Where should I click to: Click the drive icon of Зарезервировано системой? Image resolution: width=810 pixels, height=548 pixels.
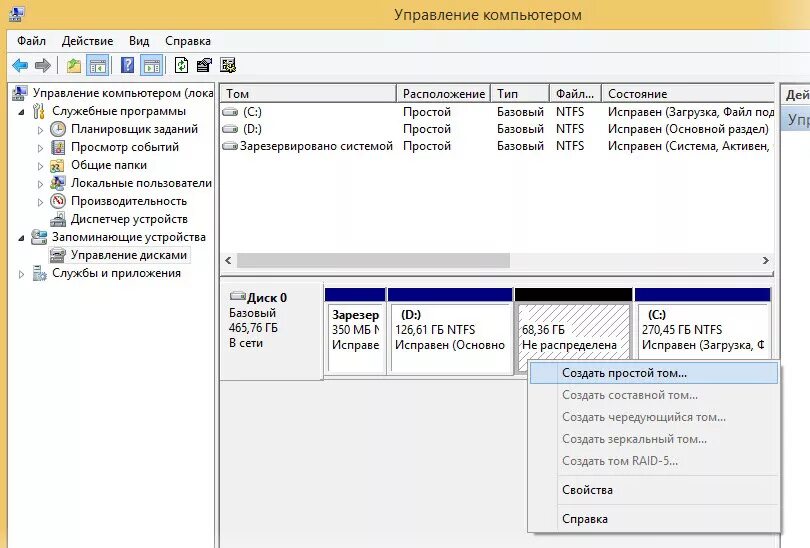tap(230, 146)
